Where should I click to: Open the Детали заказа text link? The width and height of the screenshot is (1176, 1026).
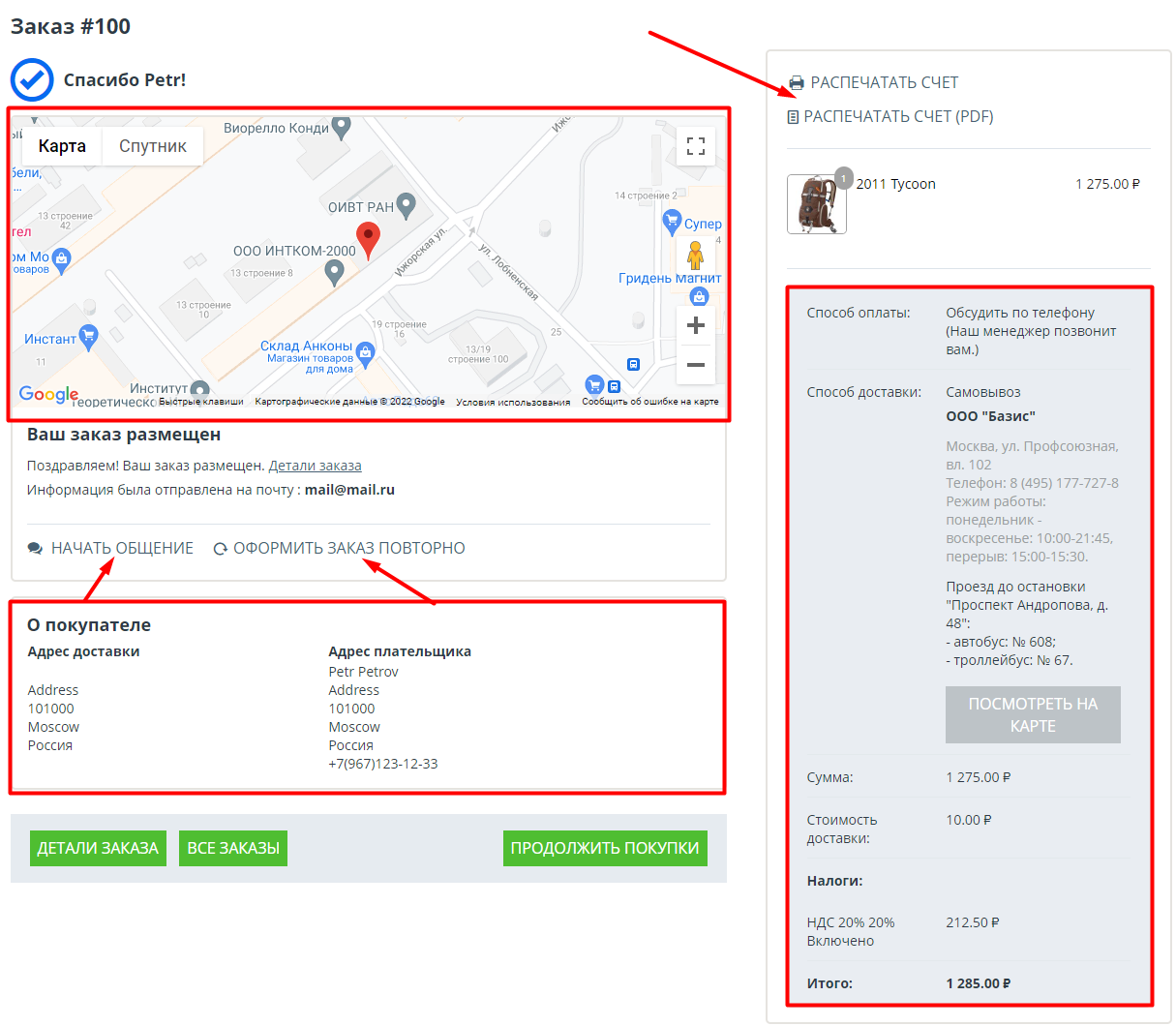coord(315,466)
